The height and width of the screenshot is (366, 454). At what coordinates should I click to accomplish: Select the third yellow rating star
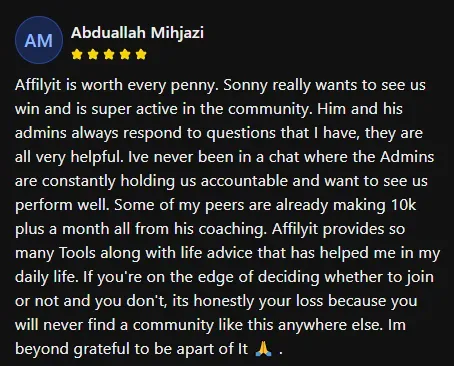click(109, 54)
